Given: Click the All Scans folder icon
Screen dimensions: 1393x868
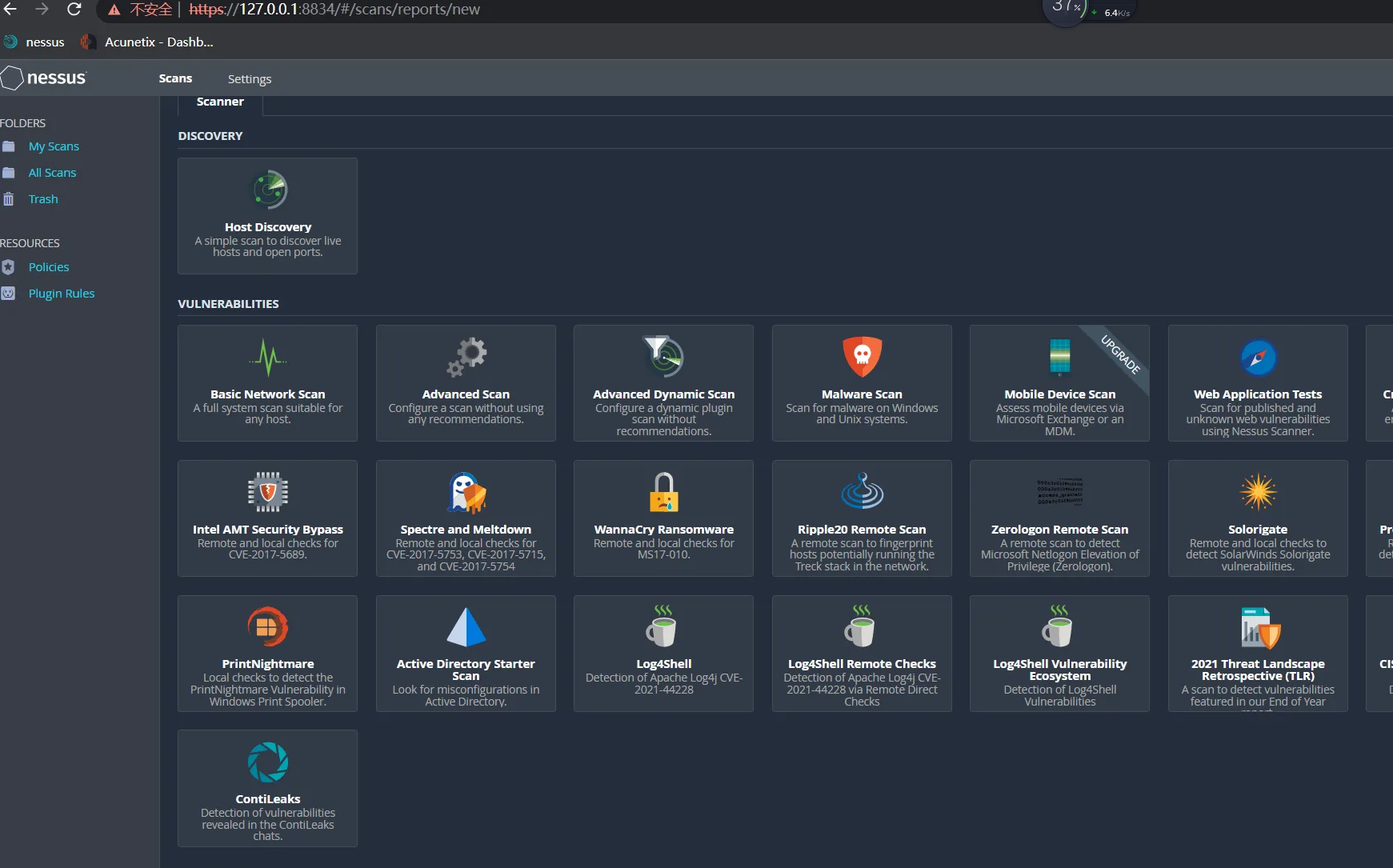Looking at the screenshot, I should 9,173.
